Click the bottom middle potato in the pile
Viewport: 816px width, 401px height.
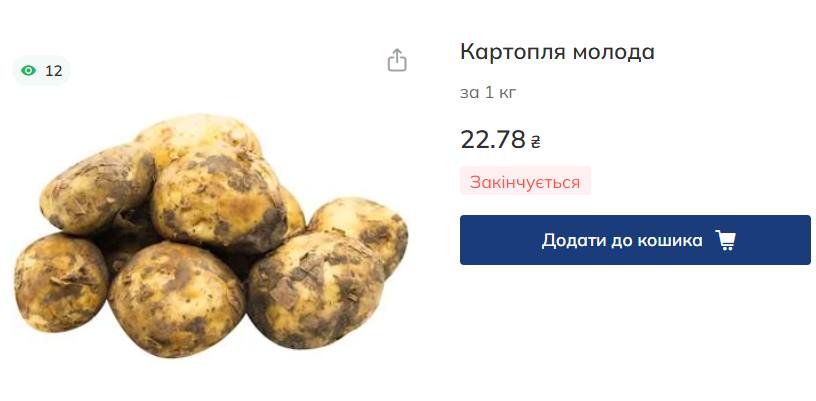tap(176, 299)
